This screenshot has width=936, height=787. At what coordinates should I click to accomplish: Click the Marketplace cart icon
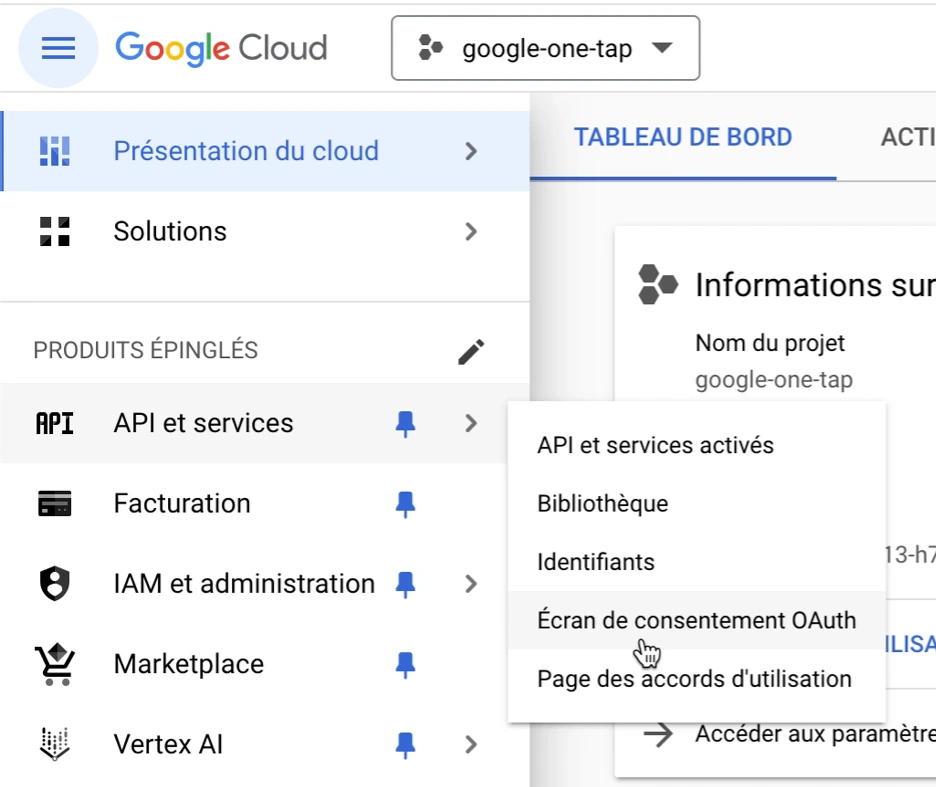(55, 665)
